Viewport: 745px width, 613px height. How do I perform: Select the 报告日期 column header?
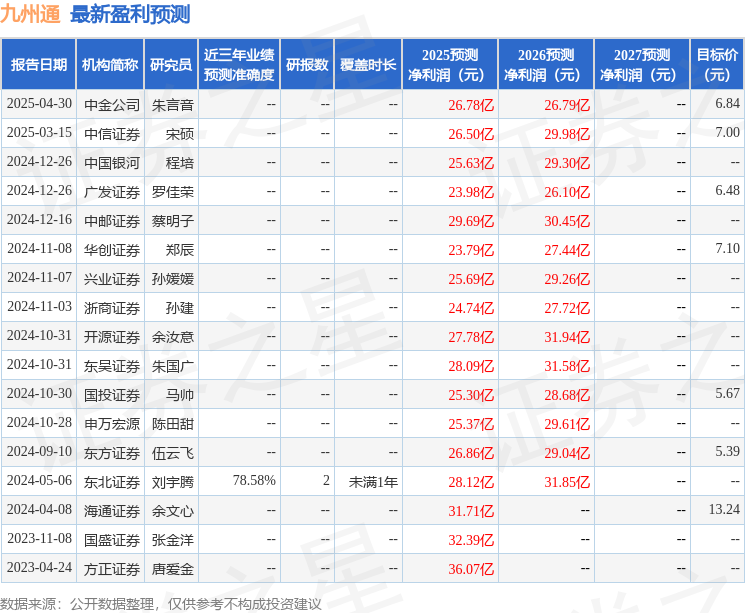38,65
